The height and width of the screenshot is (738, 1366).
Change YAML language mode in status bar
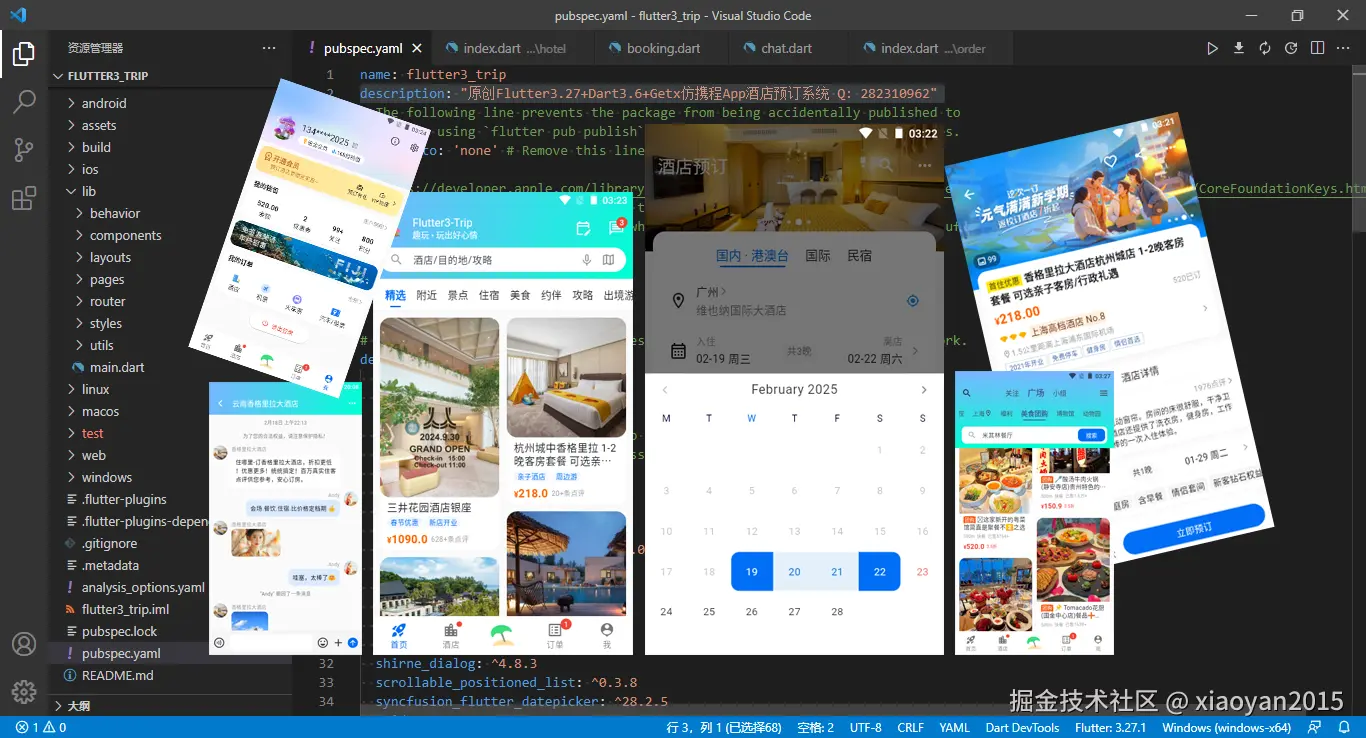(x=954, y=728)
